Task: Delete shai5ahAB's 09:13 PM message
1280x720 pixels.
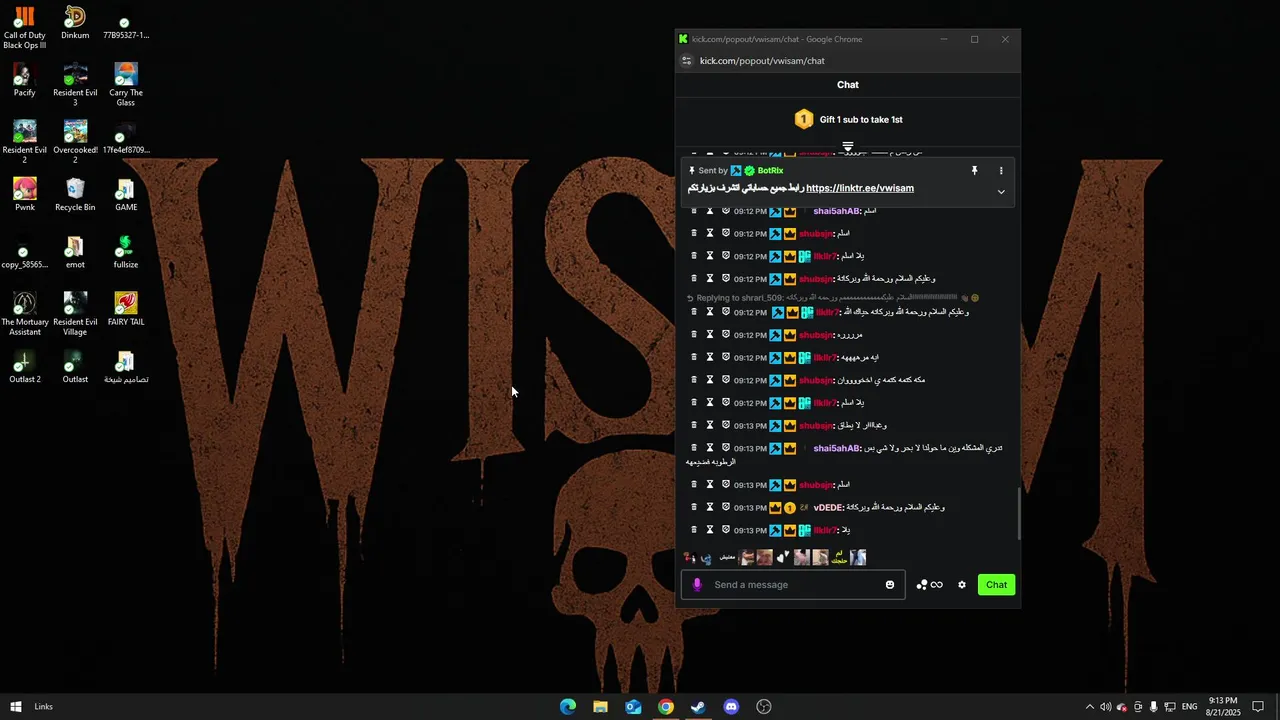Action: 694,448
